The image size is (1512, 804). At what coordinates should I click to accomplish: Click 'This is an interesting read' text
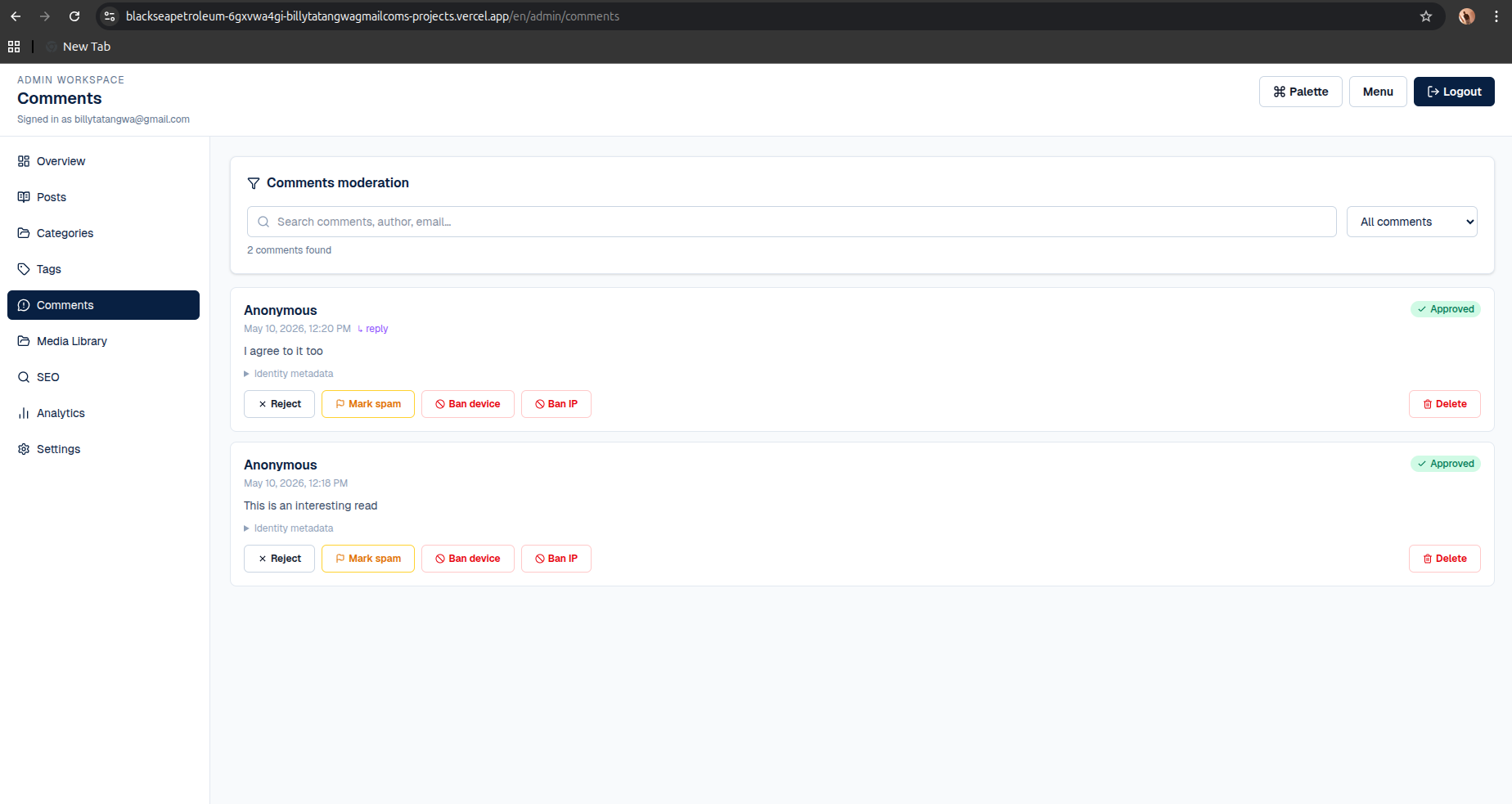click(x=311, y=505)
